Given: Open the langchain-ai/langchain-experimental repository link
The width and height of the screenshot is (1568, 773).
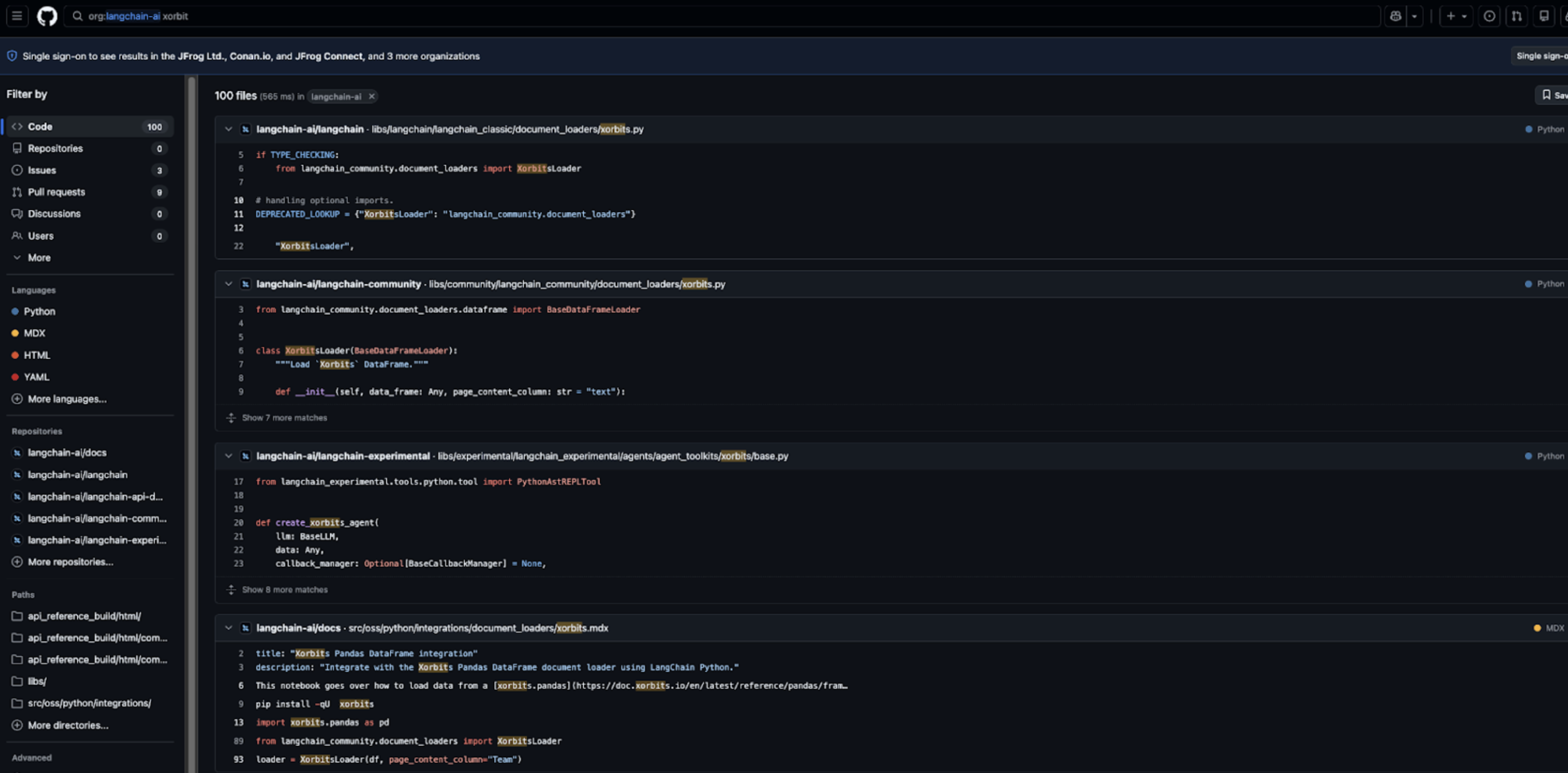Looking at the screenshot, I should [x=343, y=456].
